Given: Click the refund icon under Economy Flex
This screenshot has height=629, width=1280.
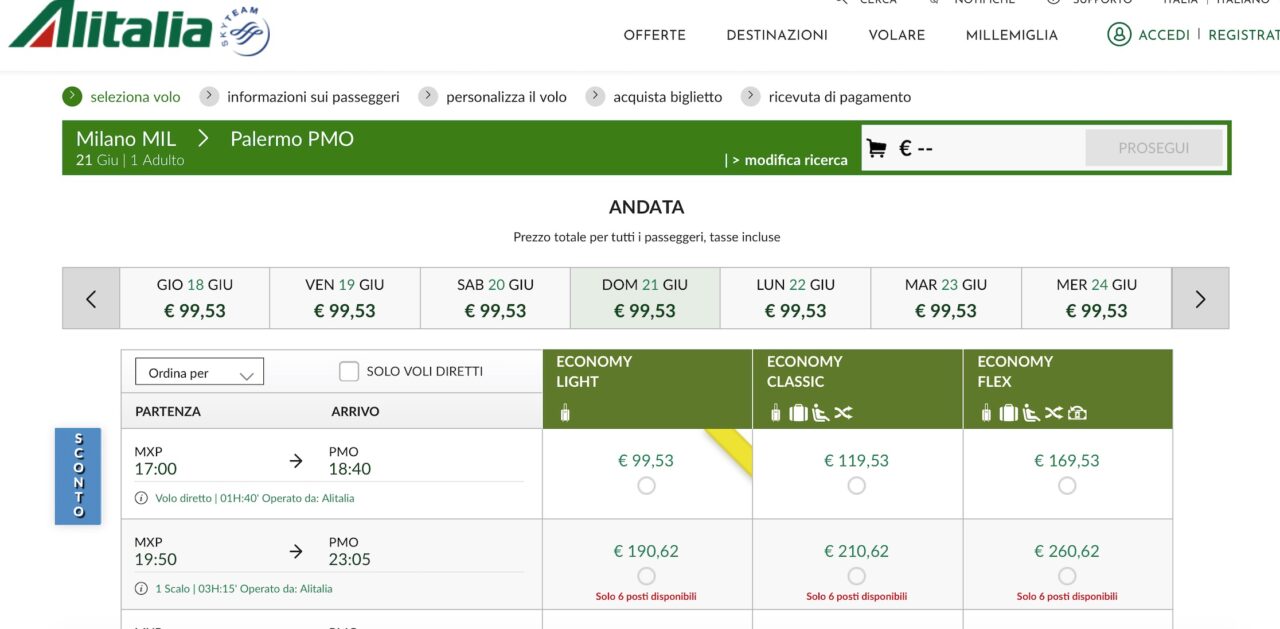Looking at the screenshot, I should [x=1077, y=412].
